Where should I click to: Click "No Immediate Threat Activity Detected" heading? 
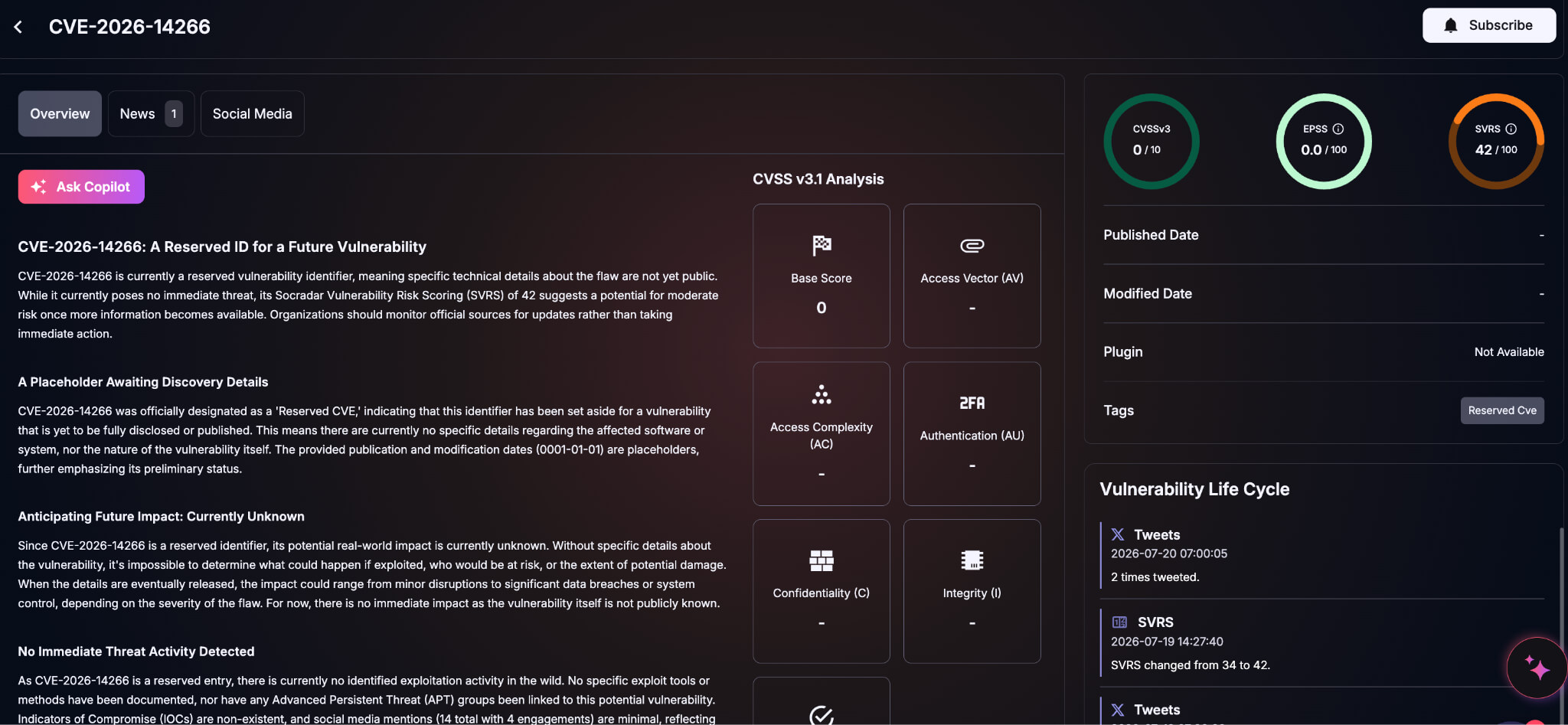(136, 652)
